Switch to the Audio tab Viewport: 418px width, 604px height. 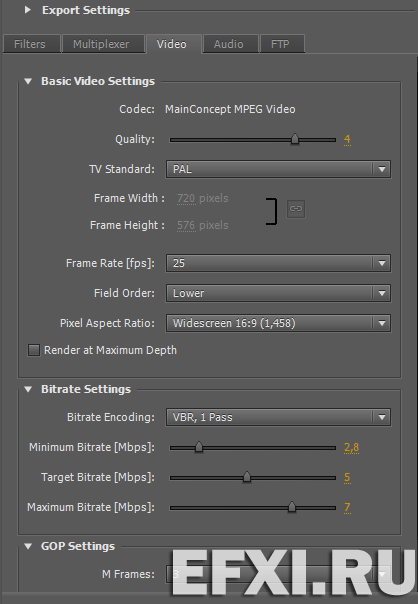pyautogui.click(x=229, y=44)
